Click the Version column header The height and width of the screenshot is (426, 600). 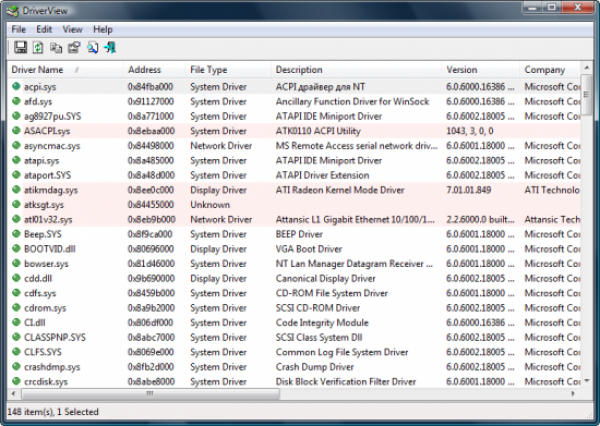click(x=462, y=70)
